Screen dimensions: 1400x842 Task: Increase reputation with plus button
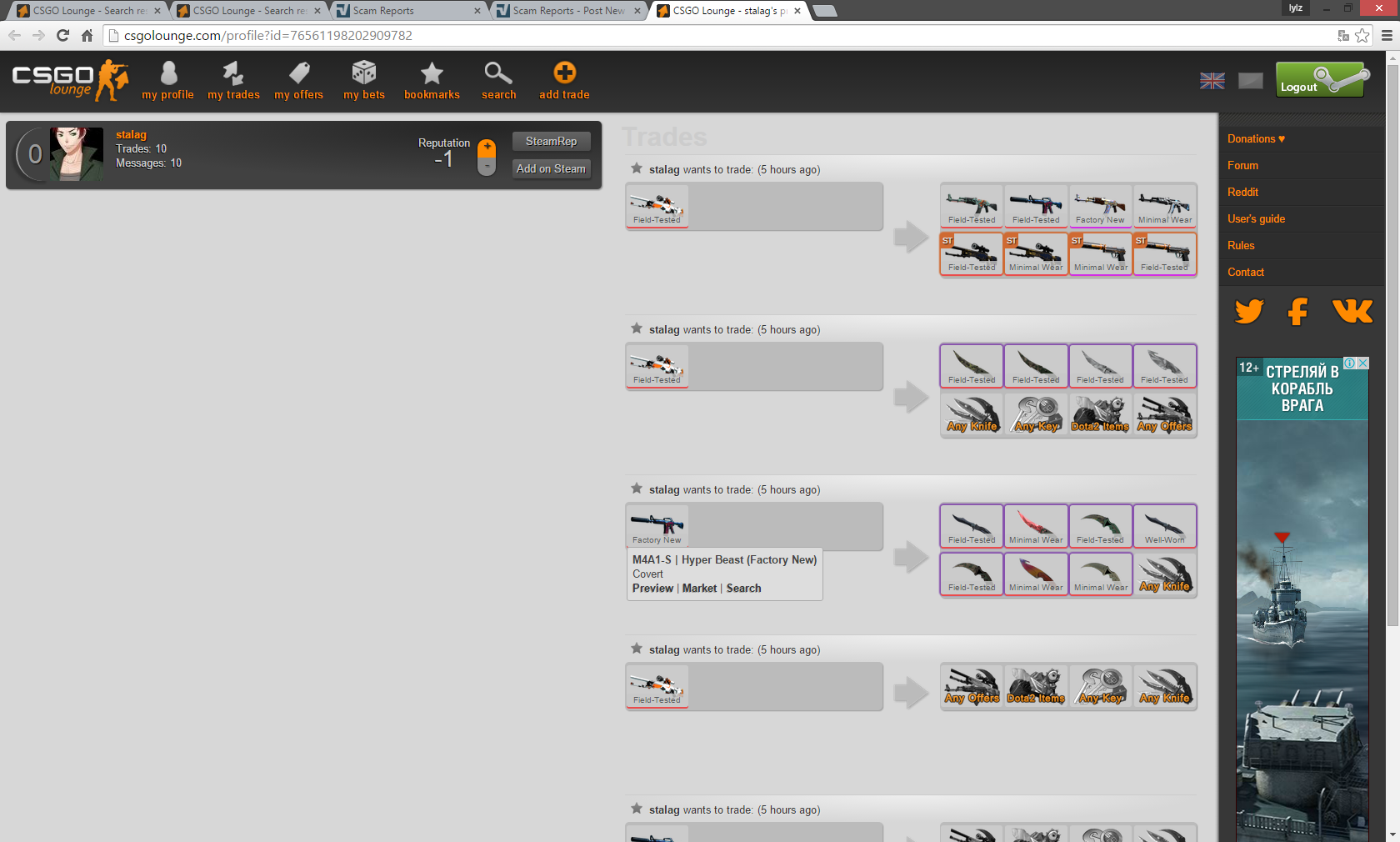(487, 148)
